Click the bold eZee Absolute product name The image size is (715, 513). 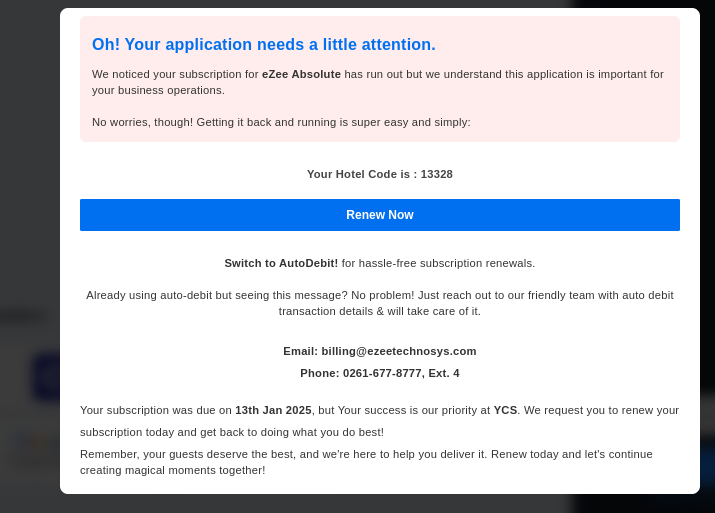coord(301,74)
